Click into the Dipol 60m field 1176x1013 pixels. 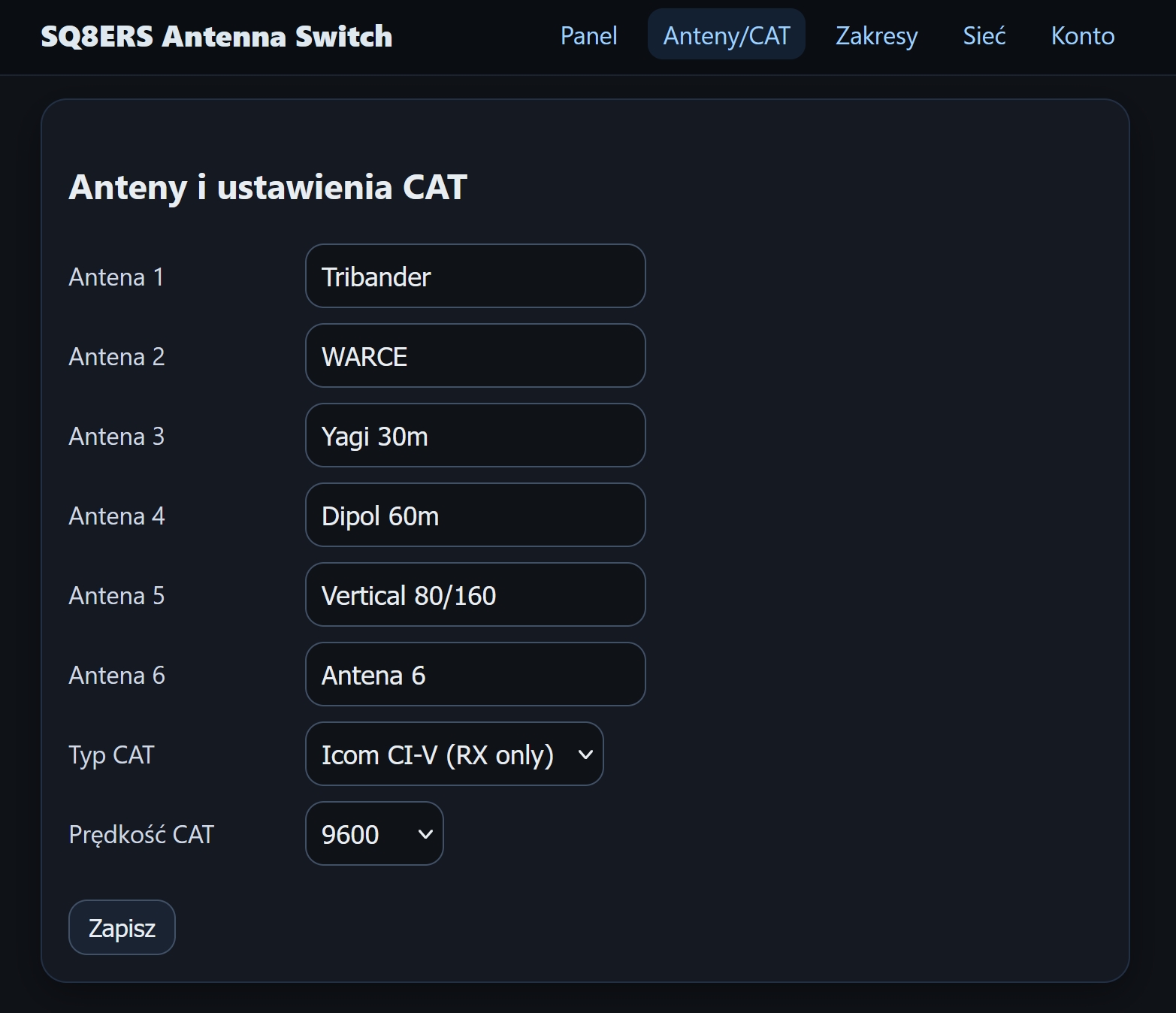[475, 516]
